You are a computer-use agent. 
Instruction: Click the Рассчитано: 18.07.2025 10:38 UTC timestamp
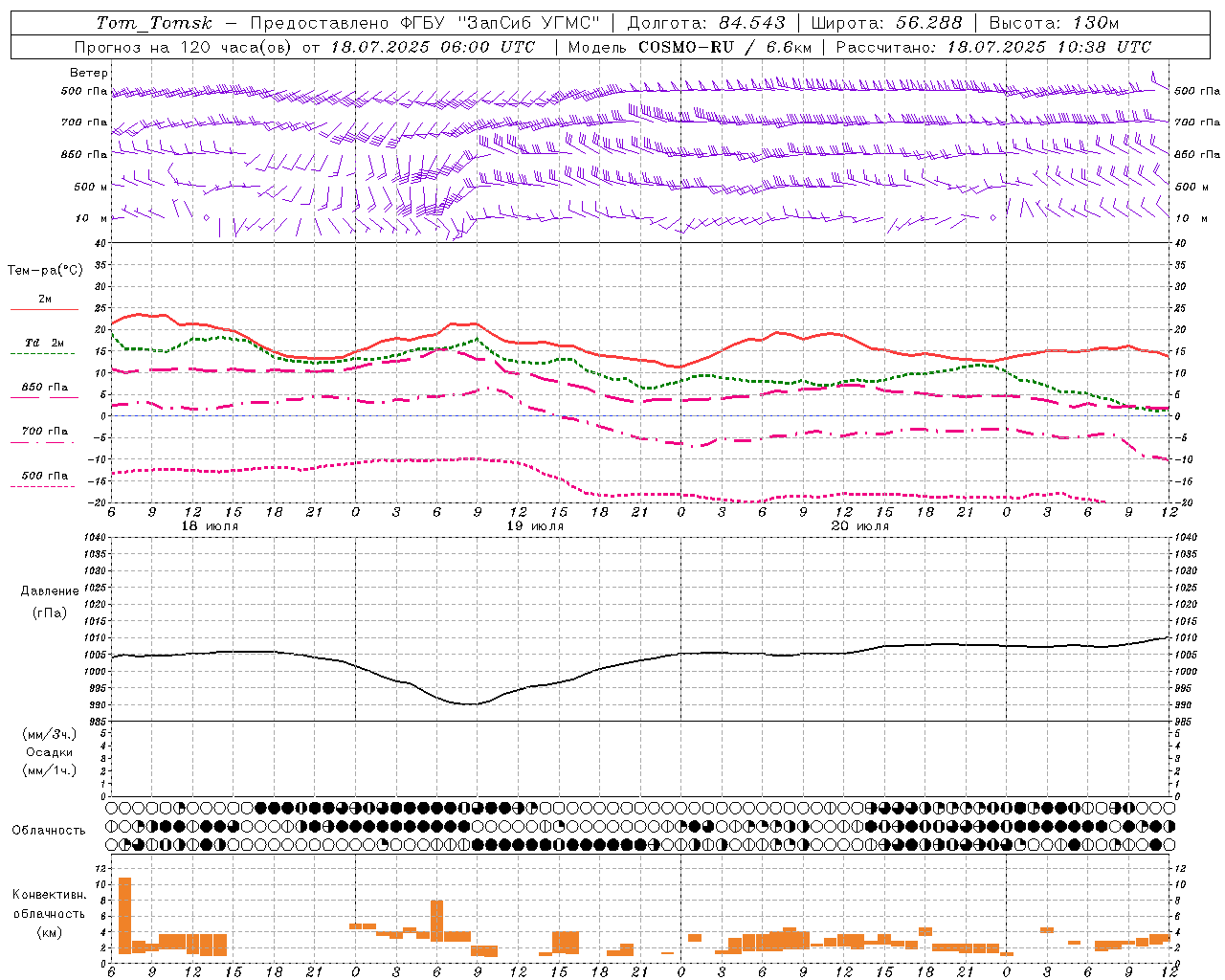pyautogui.click(x=993, y=47)
